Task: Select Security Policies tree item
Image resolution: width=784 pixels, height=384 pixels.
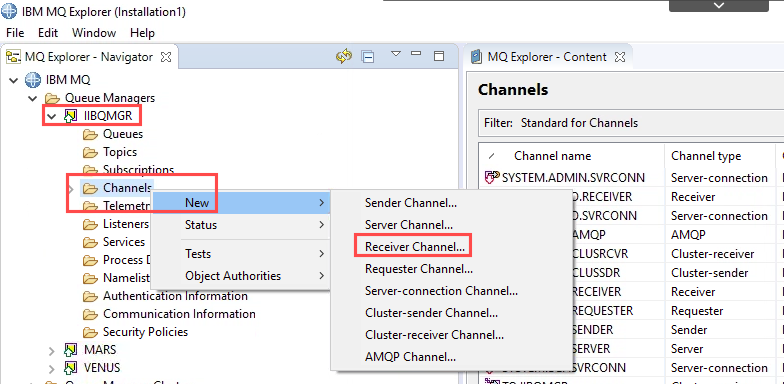Action: 146,332
